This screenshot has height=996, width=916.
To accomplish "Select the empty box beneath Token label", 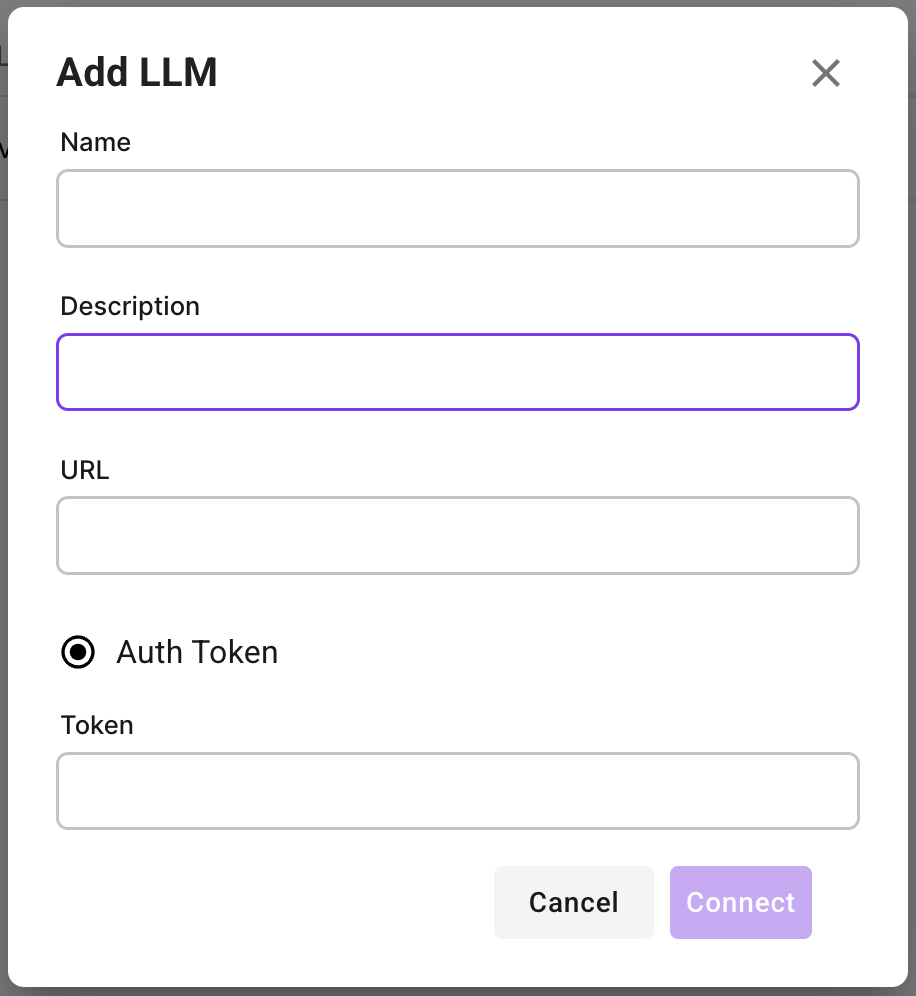I will 458,791.
